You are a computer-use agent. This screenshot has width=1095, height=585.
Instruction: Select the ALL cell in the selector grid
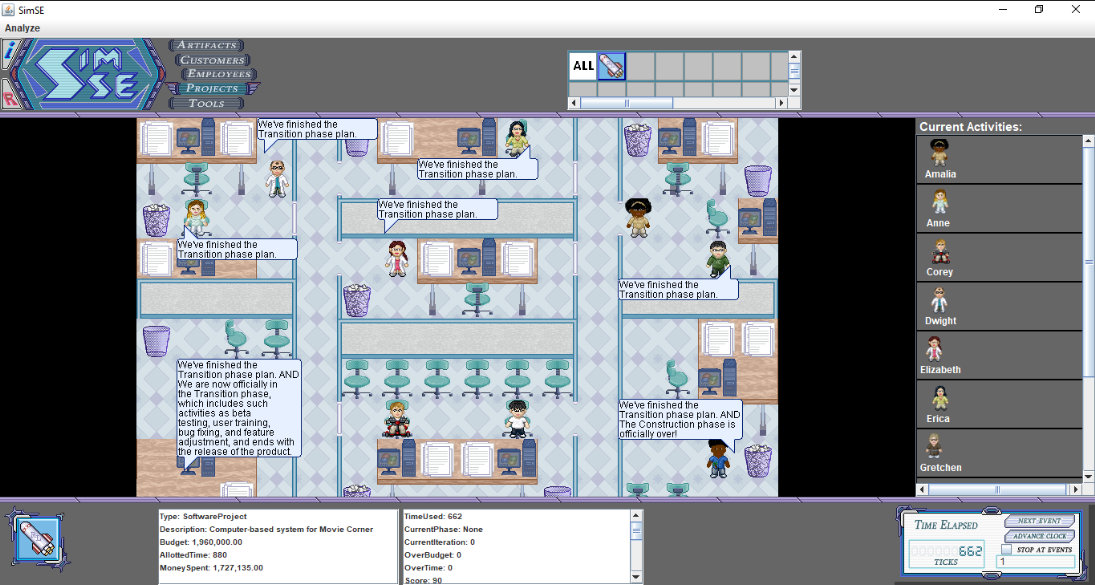(583, 66)
